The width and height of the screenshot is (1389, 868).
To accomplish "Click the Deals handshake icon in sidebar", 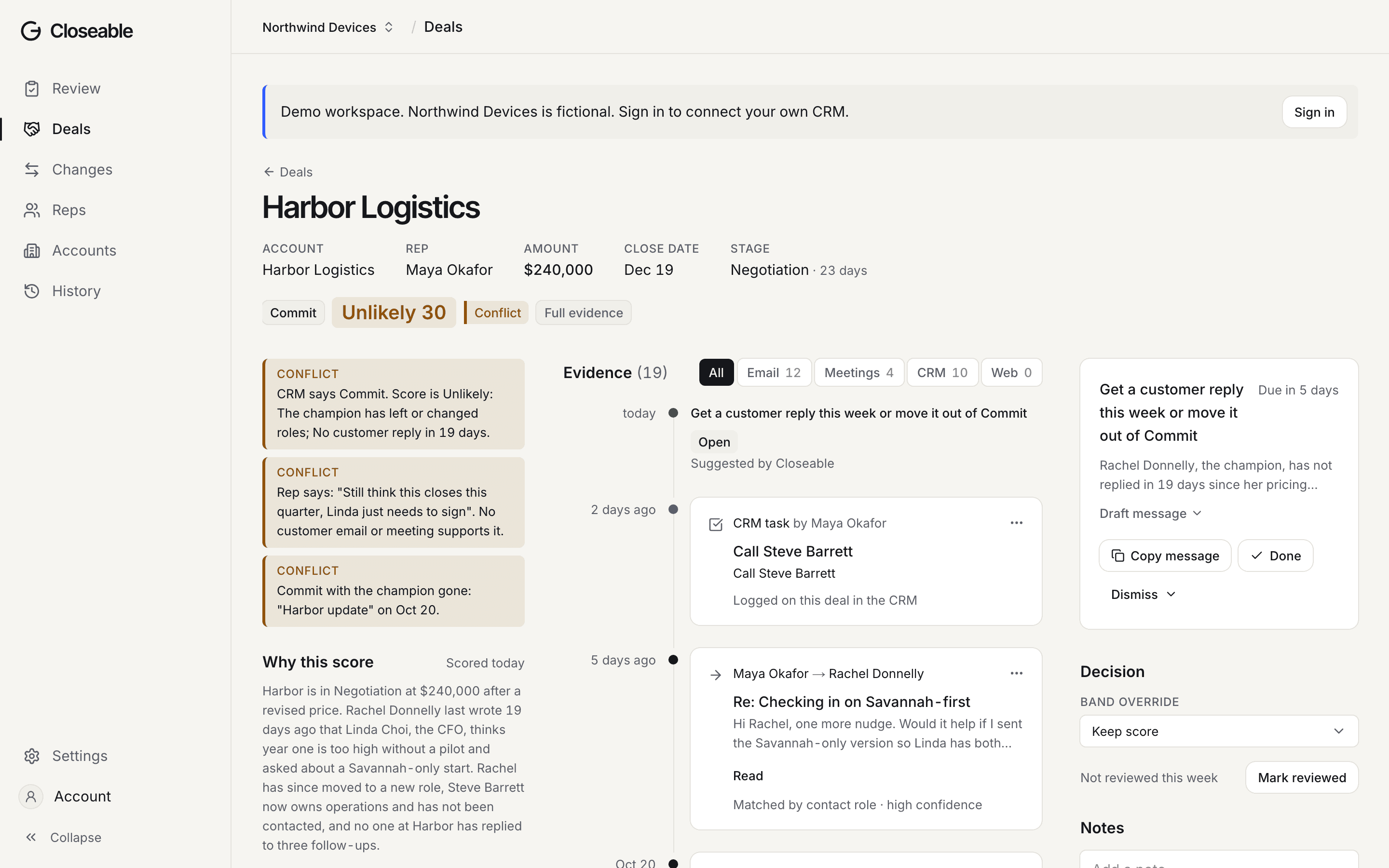I will (31, 129).
